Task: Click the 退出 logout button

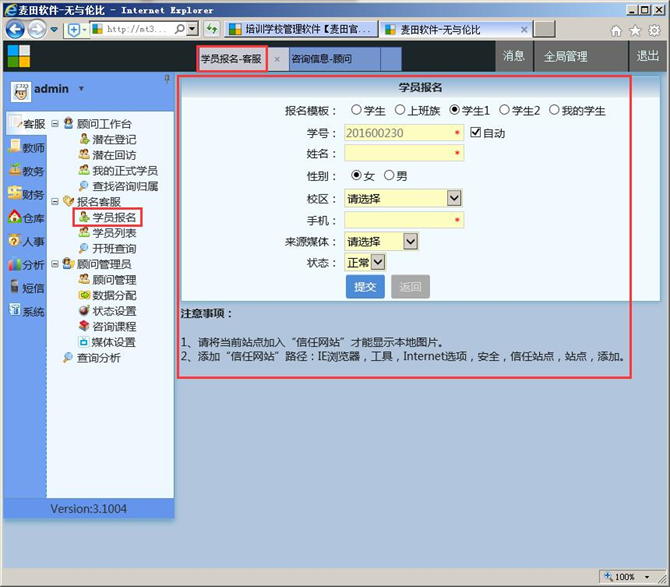Action: [648, 56]
